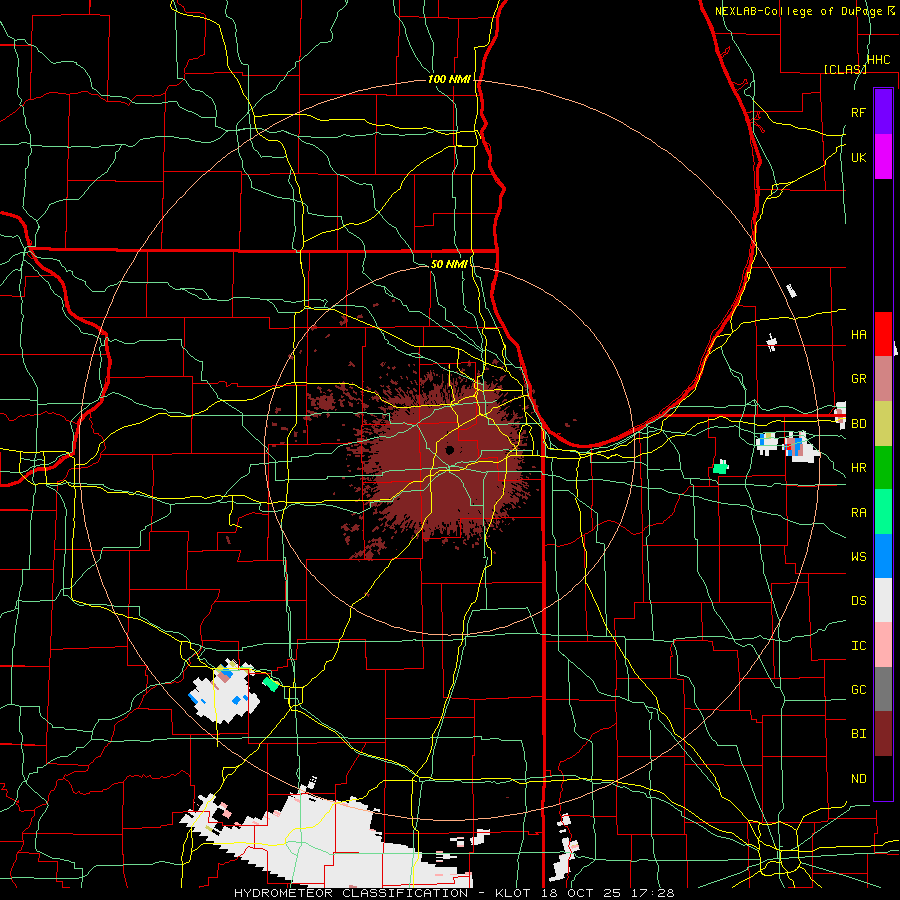900x900 pixels.
Task: Click the magenta UK legend color swatch
Action: pos(883,157)
